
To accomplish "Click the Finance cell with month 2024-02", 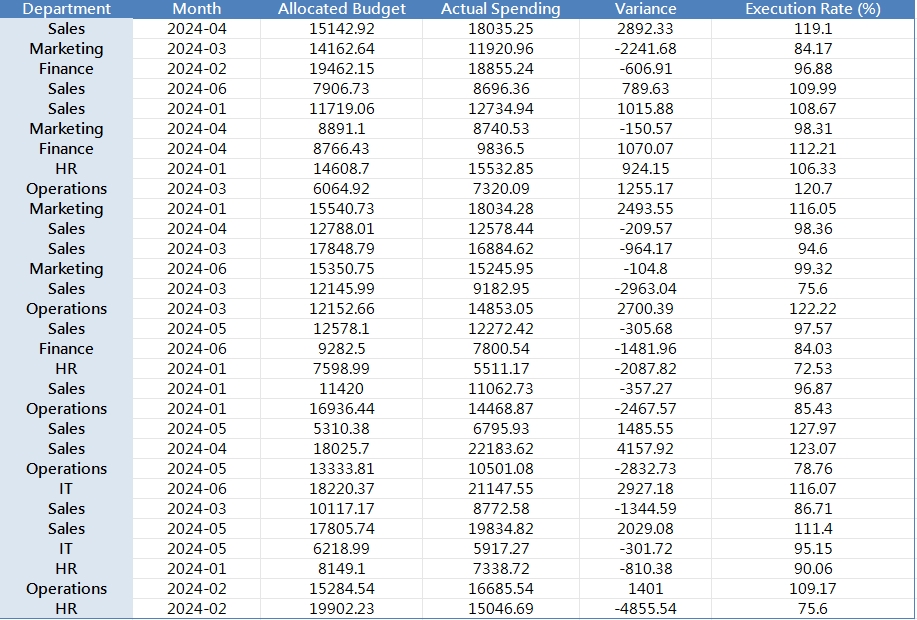I will tap(66, 69).
